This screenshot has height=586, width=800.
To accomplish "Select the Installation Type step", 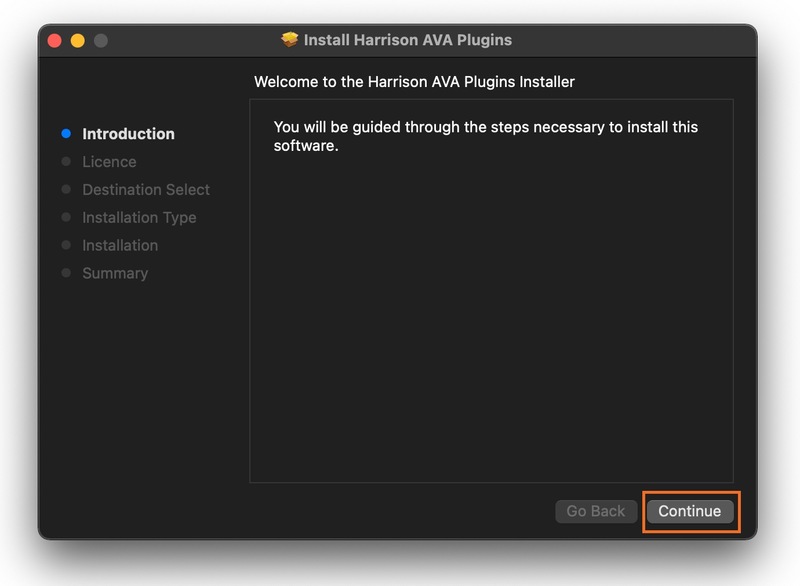I will (139, 218).
